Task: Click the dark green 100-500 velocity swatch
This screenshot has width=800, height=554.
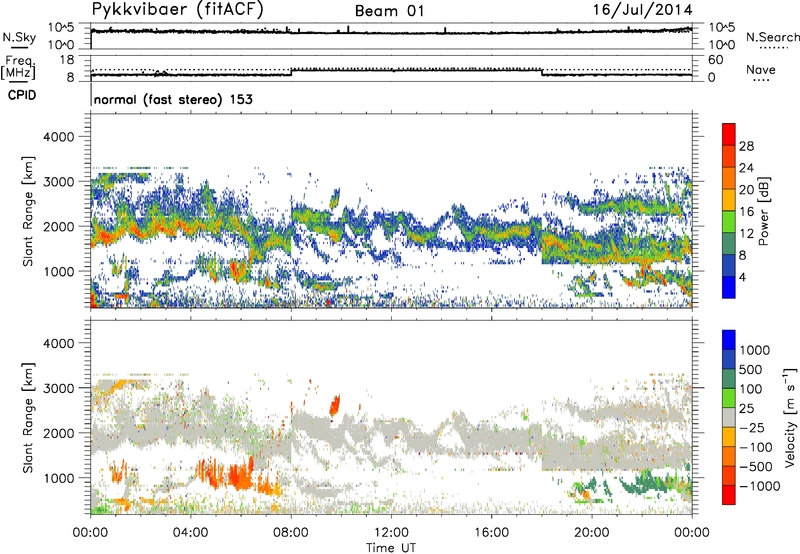Action: click(x=729, y=379)
